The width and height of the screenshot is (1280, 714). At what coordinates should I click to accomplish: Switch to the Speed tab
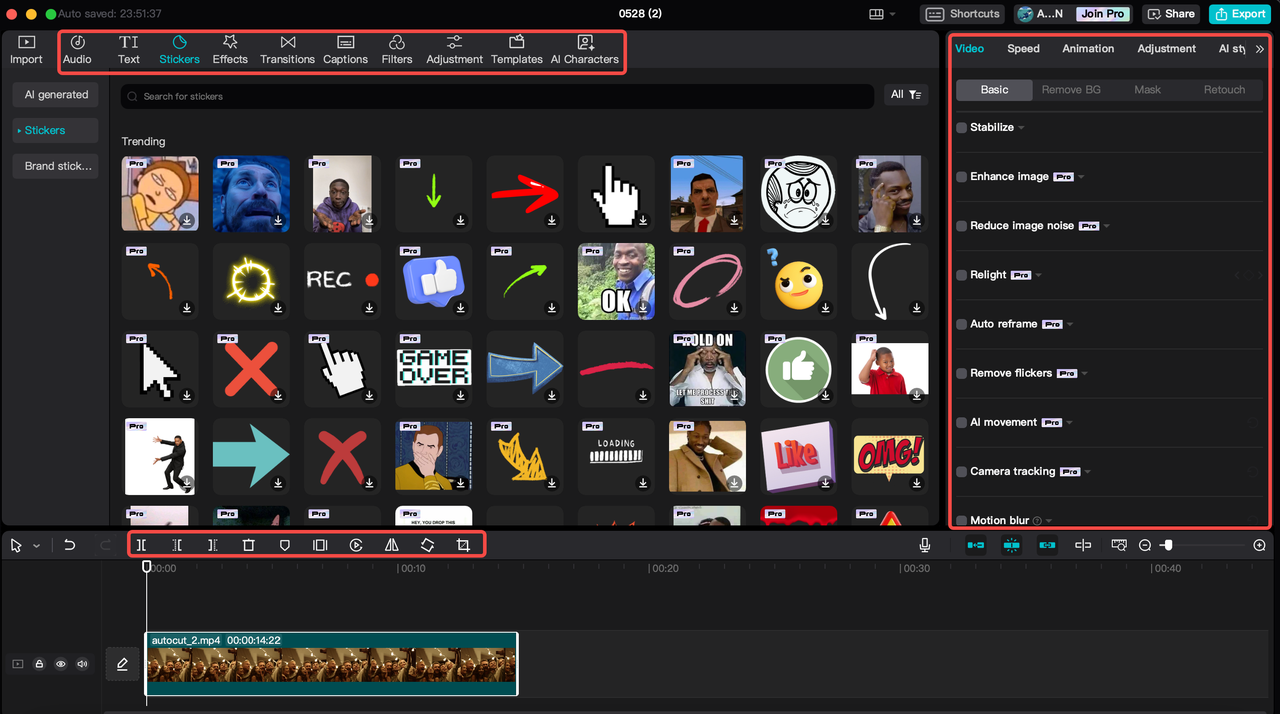(1023, 48)
